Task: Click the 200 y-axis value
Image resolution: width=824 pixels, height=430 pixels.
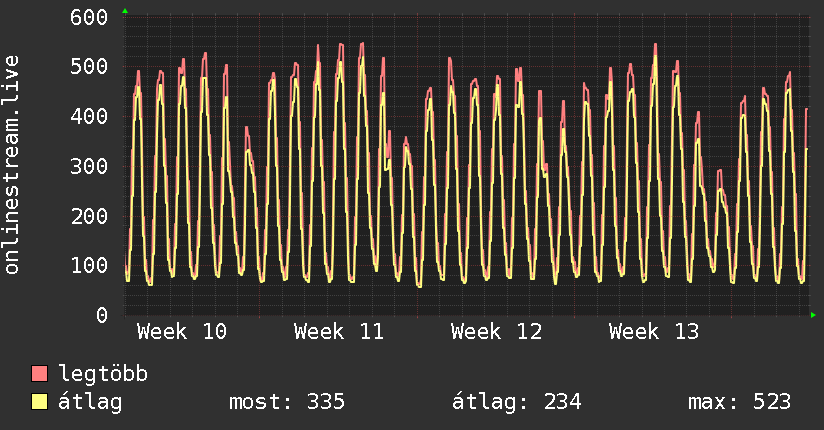Action: (89, 216)
